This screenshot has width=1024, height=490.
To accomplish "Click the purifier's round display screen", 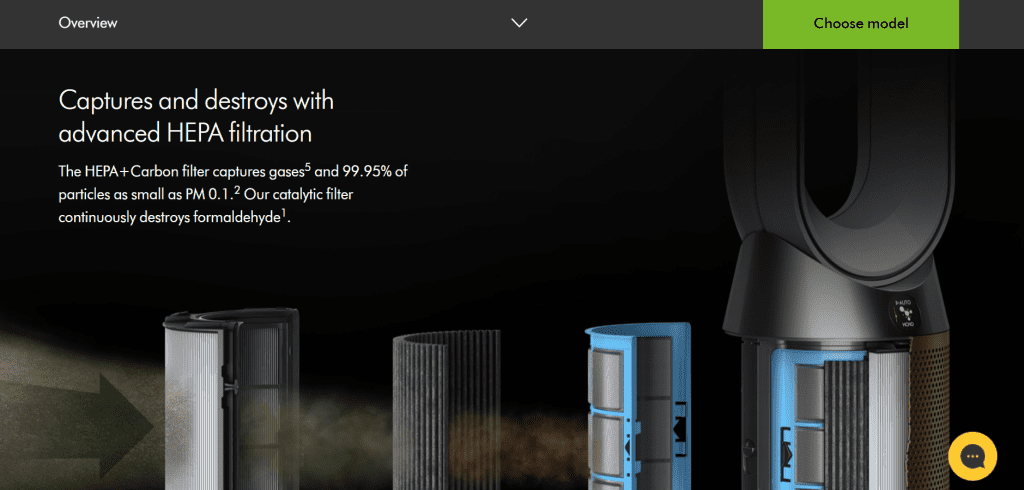I will (904, 313).
